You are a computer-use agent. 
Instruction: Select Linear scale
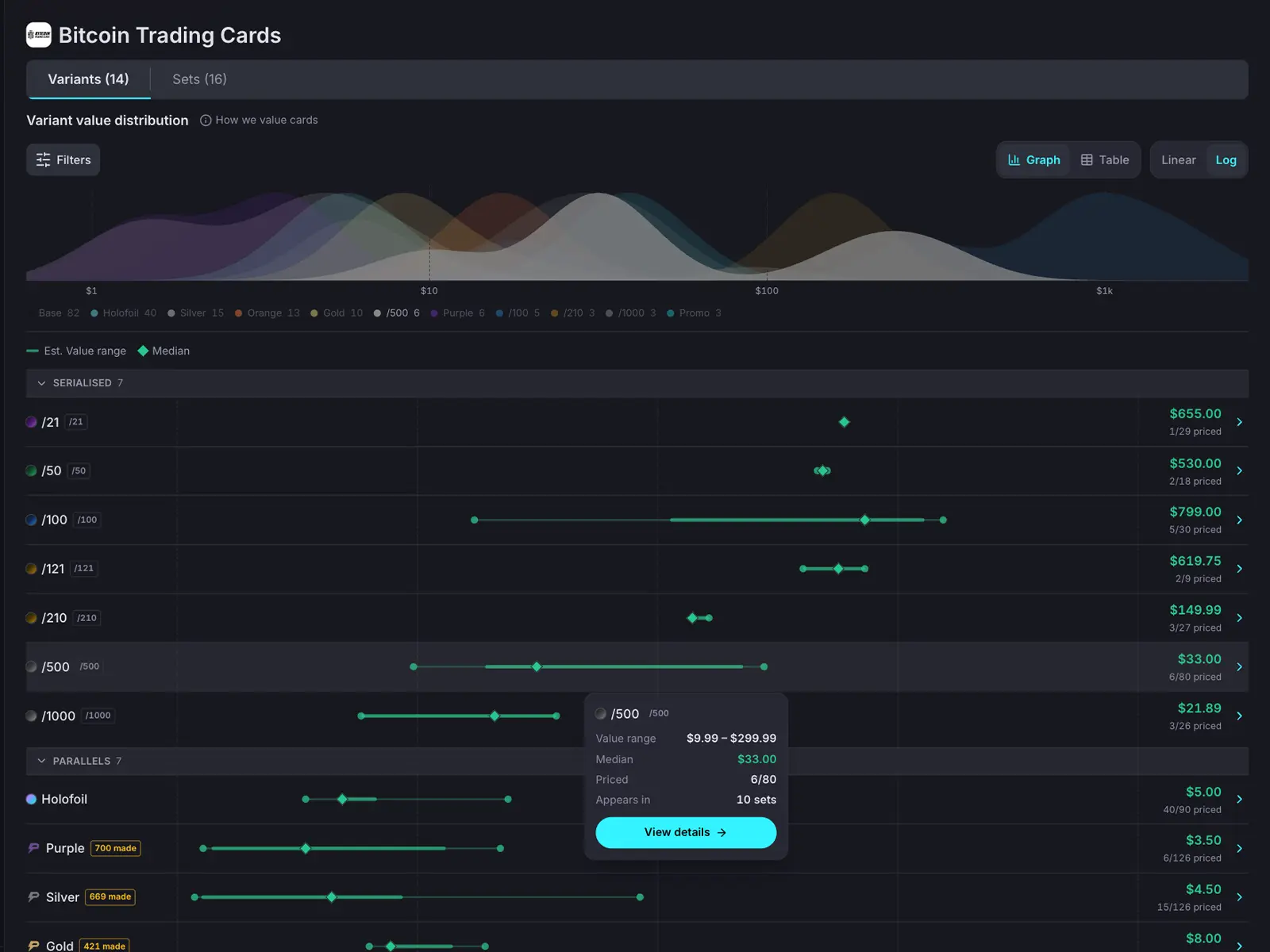click(1178, 159)
